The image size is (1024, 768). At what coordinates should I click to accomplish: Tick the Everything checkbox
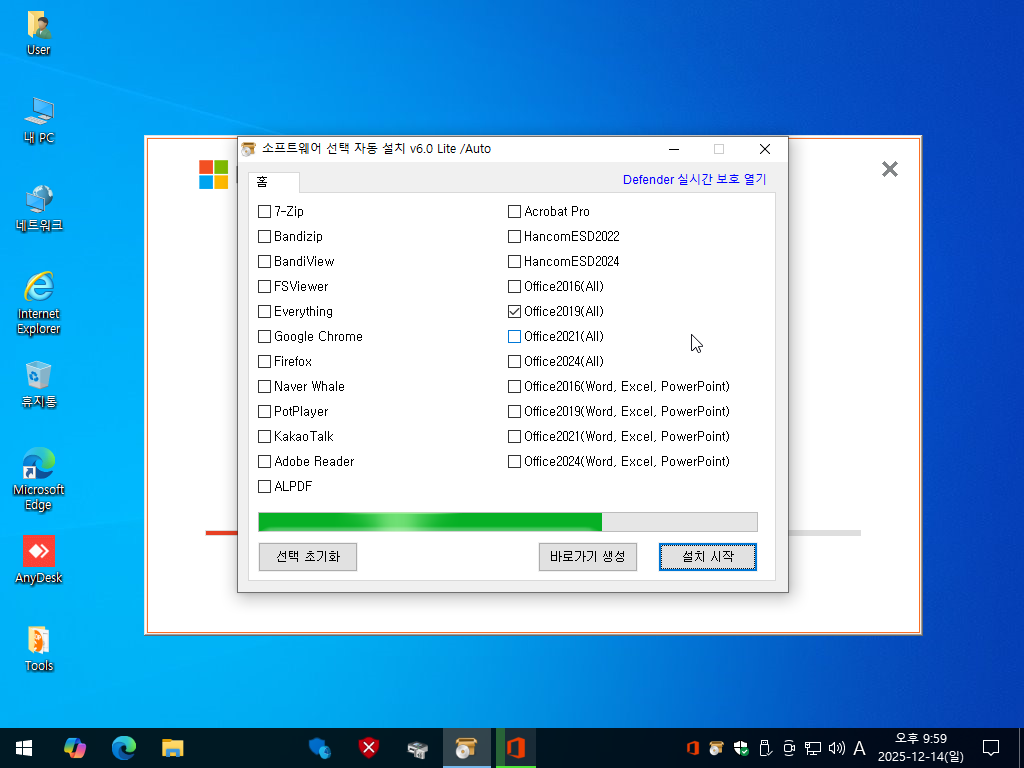(264, 312)
